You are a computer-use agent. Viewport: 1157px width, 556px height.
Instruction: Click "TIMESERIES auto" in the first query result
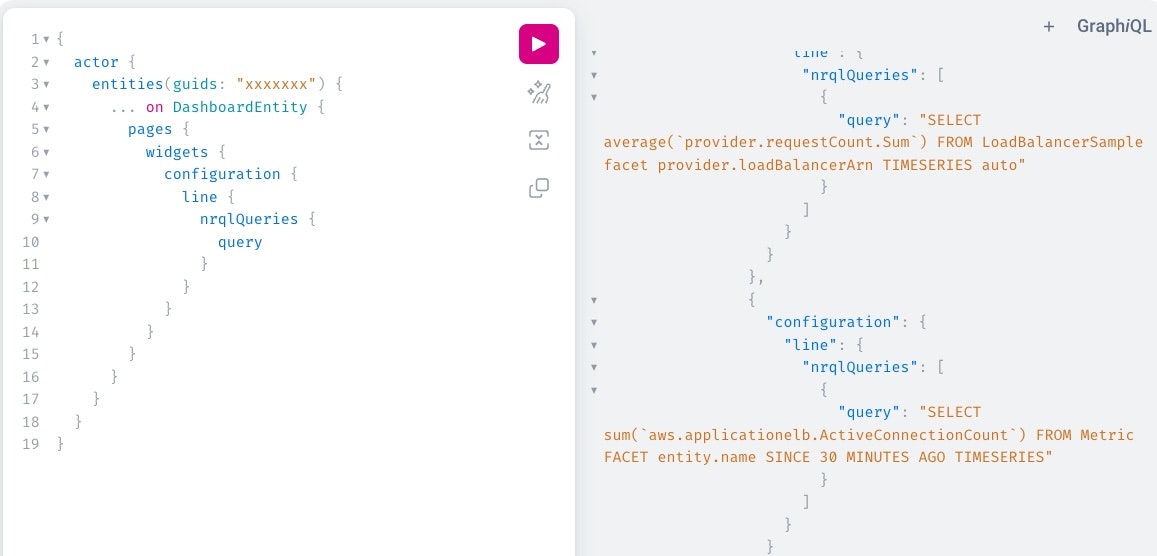point(950,165)
